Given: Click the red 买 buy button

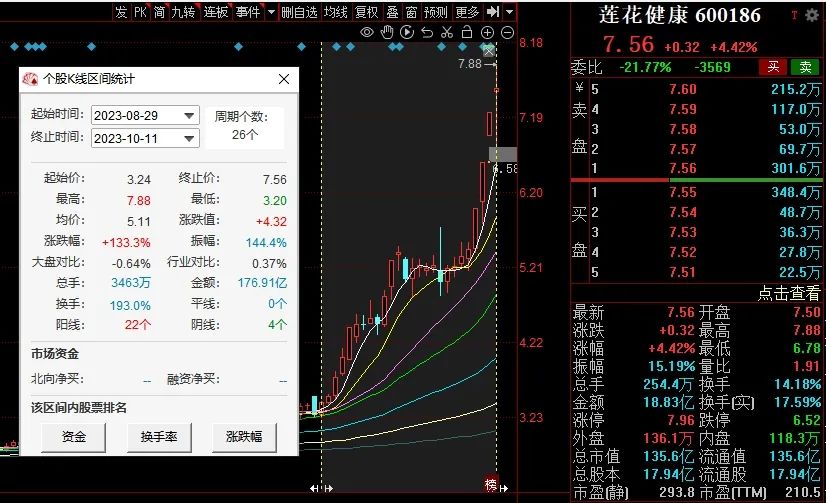Looking at the screenshot, I should click(x=773, y=67).
